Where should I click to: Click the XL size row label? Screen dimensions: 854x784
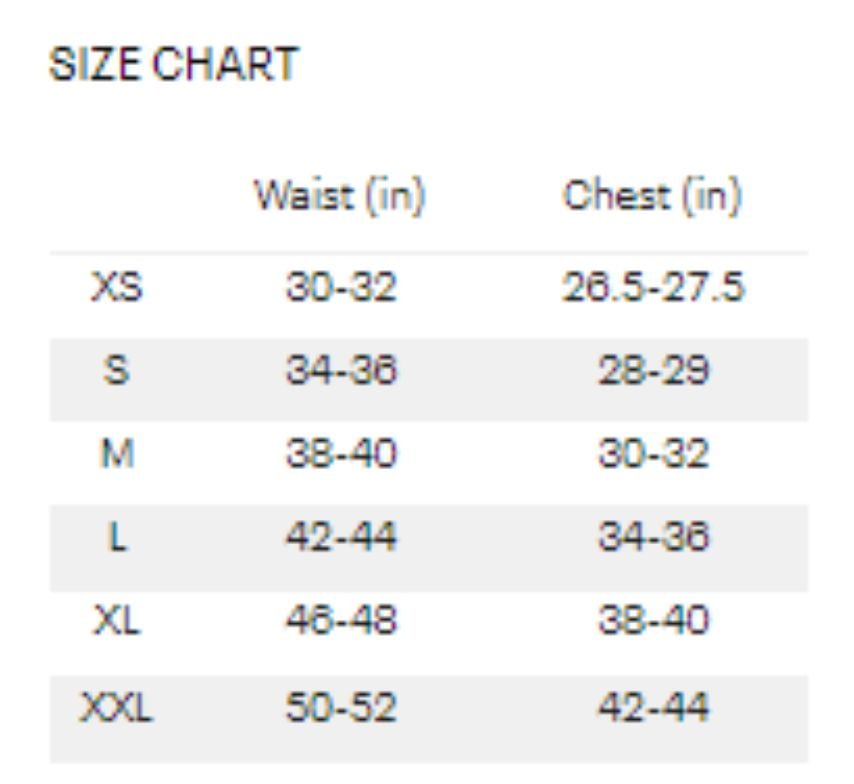117,622
